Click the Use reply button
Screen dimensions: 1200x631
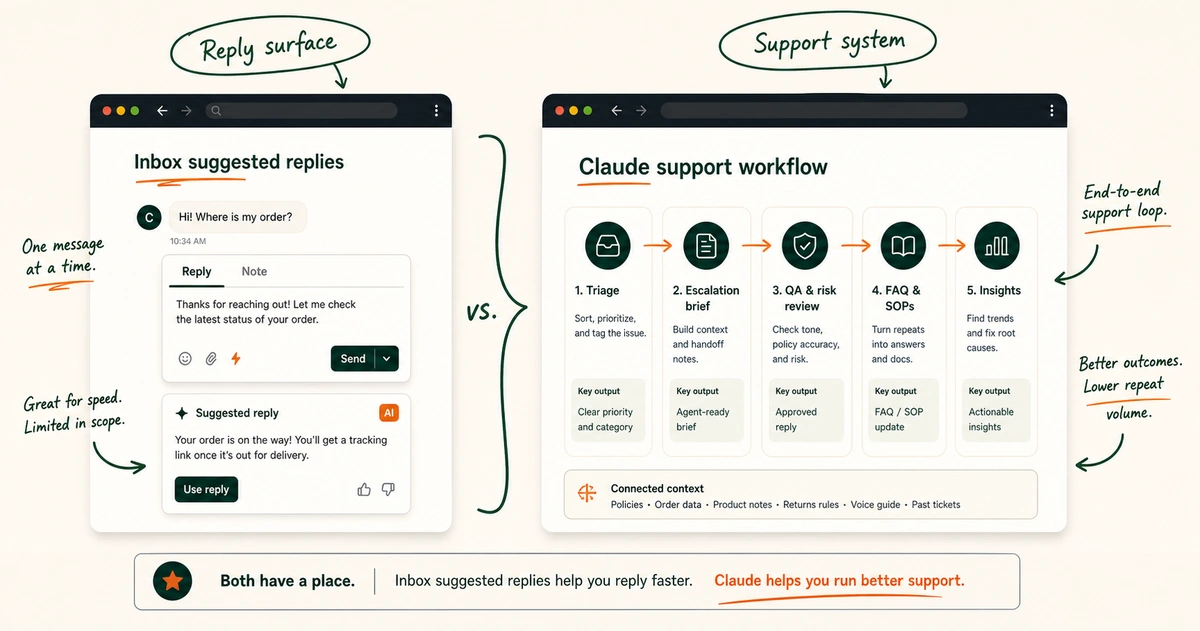206,489
